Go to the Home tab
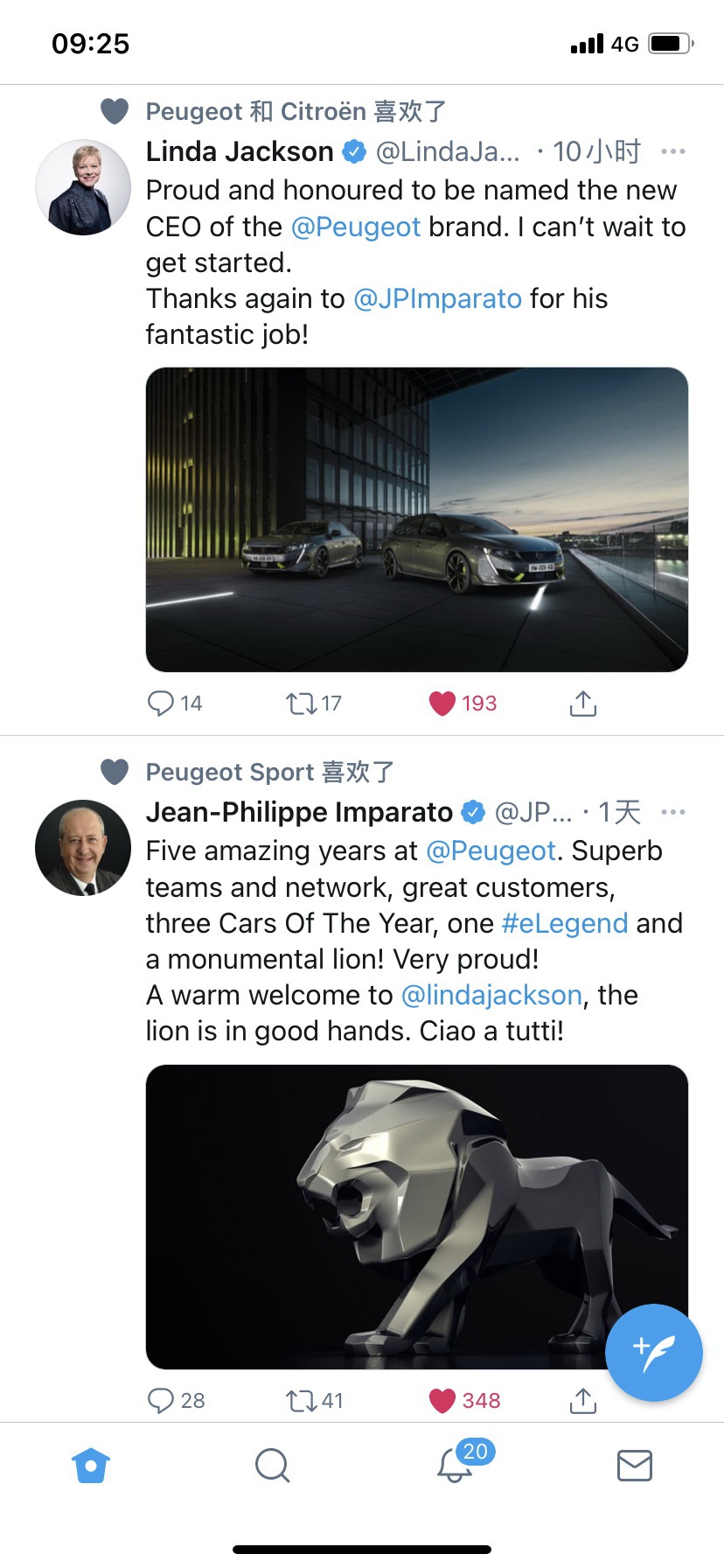The width and height of the screenshot is (724, 1568). (x=91, y=1466)
